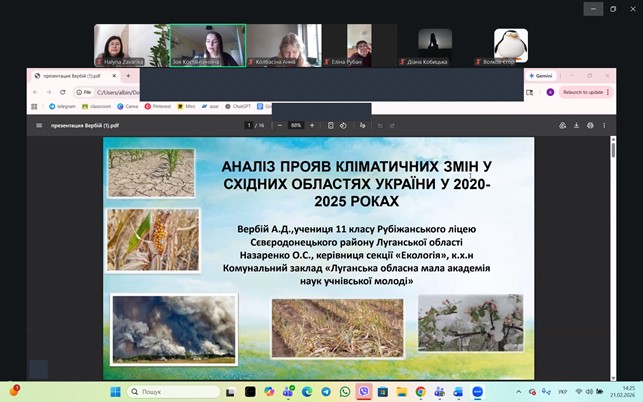Screen dimensions: 643x402
Task: Click the PDF zoom in plus button
Action: (312, 126)
